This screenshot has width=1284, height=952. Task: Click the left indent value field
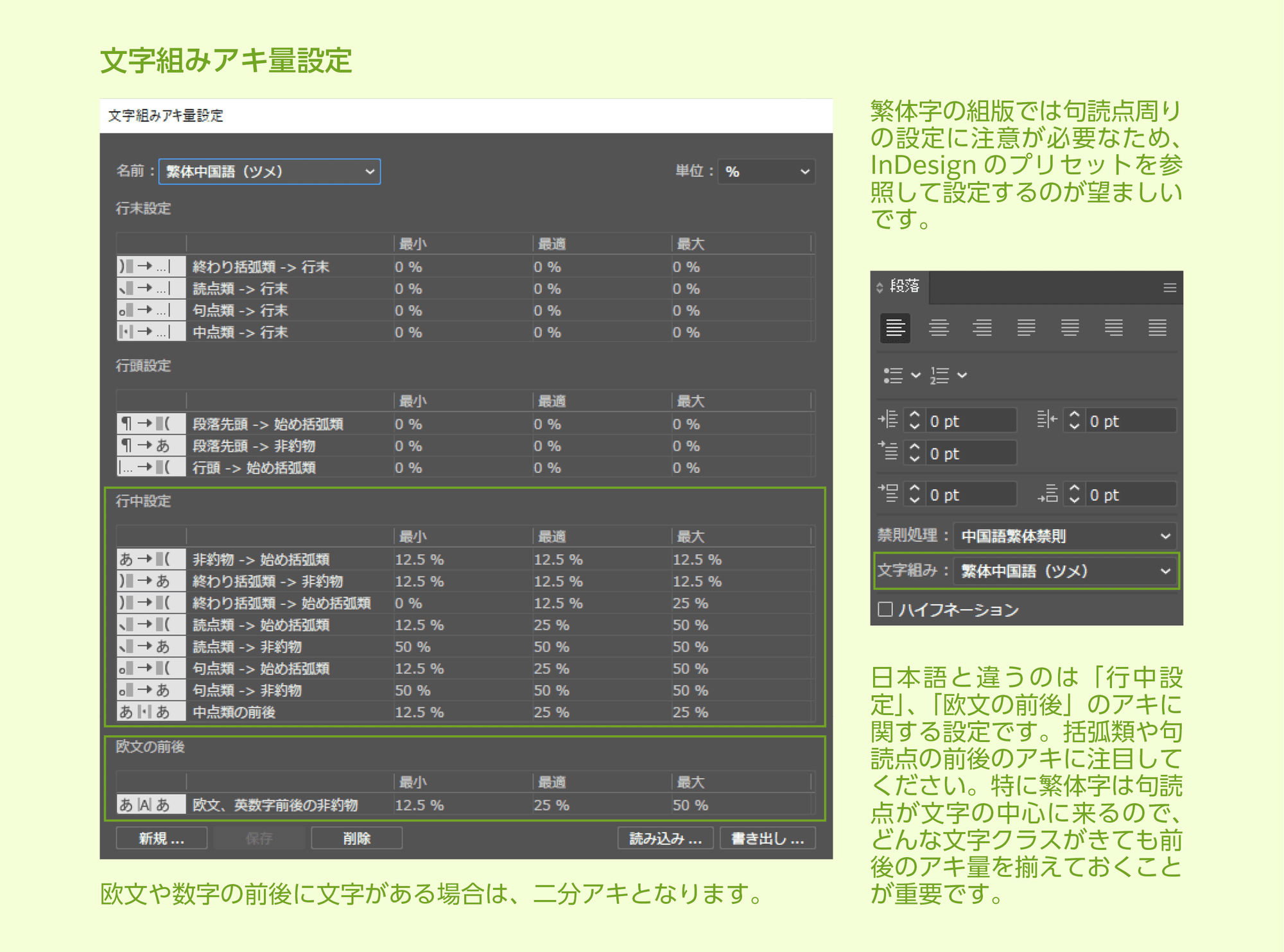tap(971, 421)
